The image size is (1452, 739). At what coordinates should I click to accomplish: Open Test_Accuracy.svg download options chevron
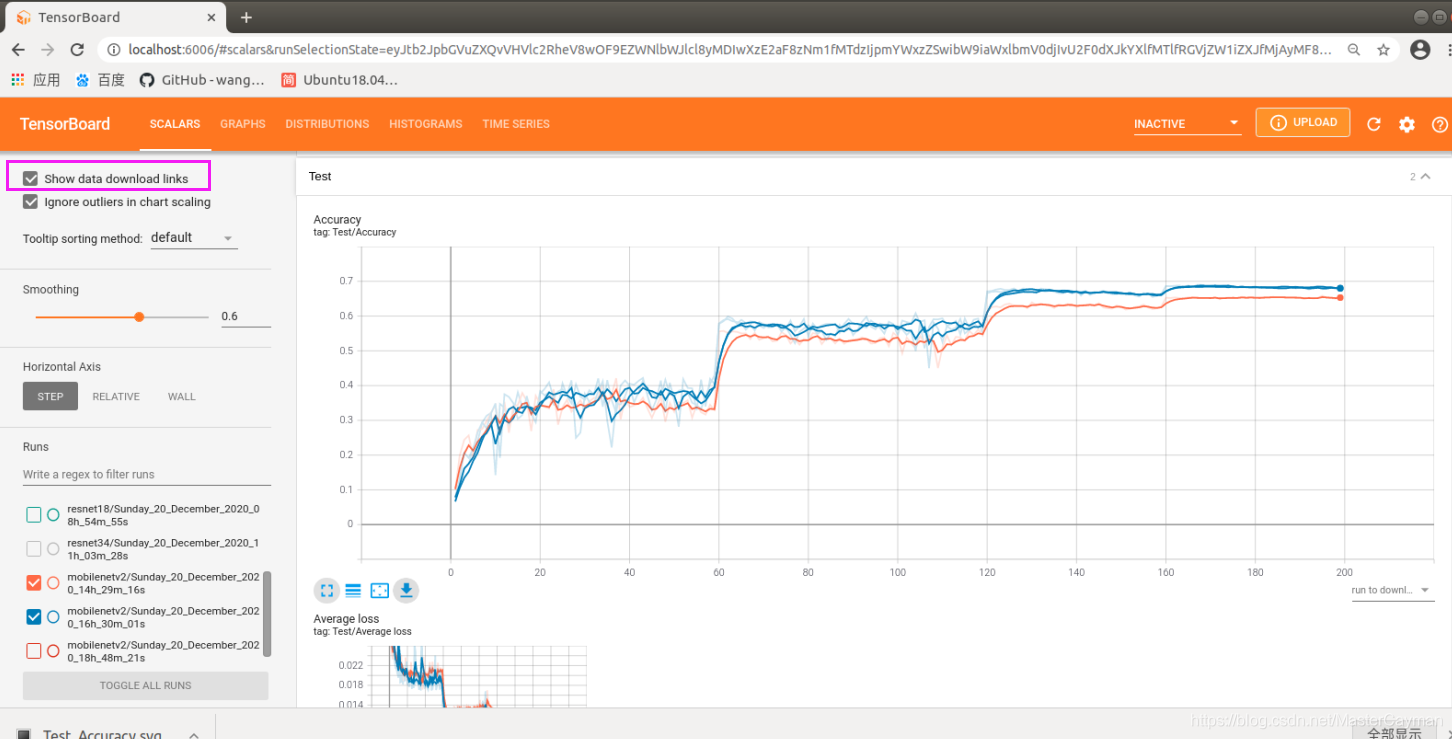click(194, 734)
